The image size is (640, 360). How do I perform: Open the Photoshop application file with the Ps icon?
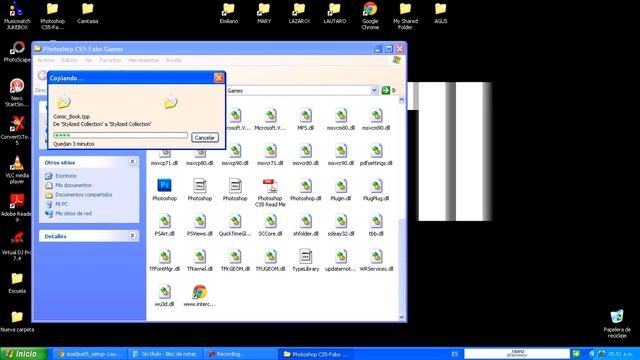click(x=164, y=190)
